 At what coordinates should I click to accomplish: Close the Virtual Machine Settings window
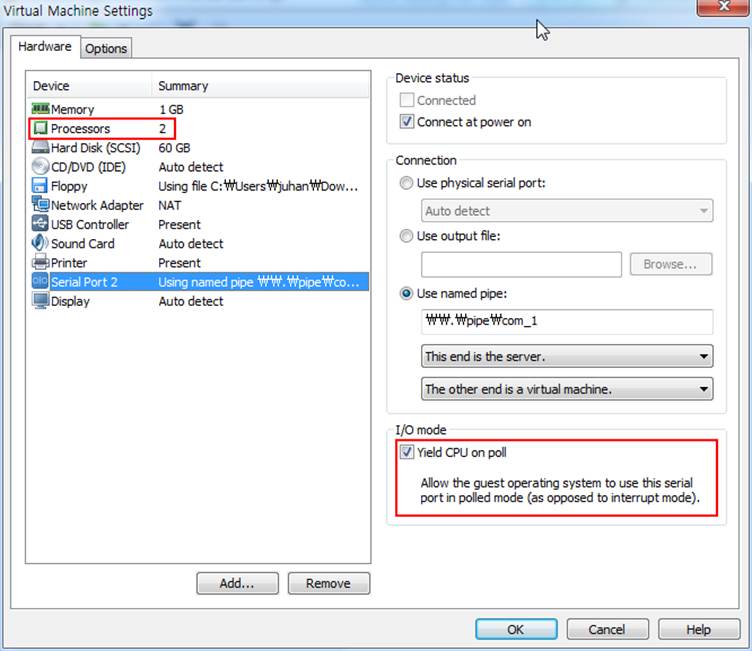coord(724,7)
